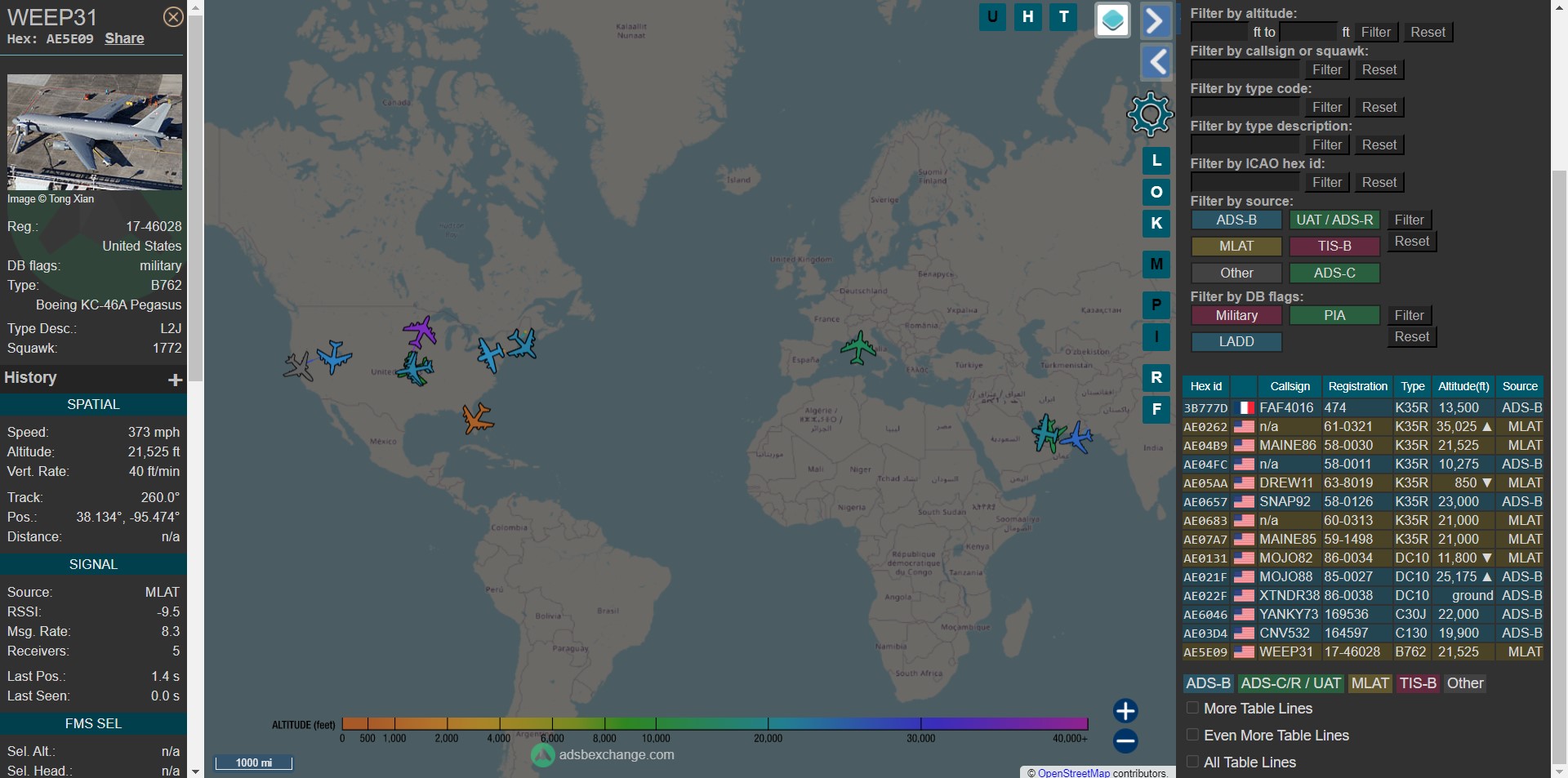Click Filter button for altitude
This screenshot has height=778, width=1568.
click(1375, 33)
